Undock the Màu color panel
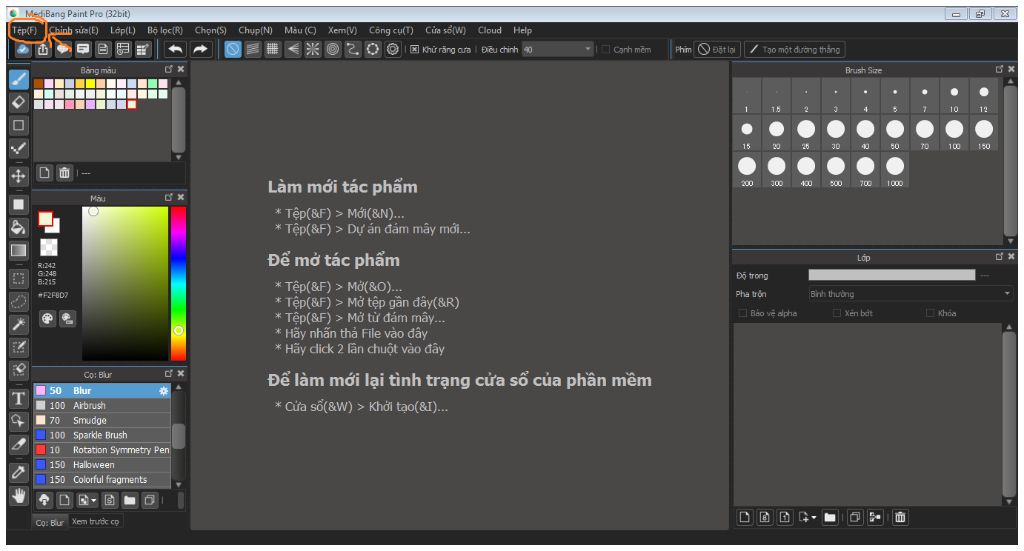This screenshot has width=1024, height=551. point(168,197)
